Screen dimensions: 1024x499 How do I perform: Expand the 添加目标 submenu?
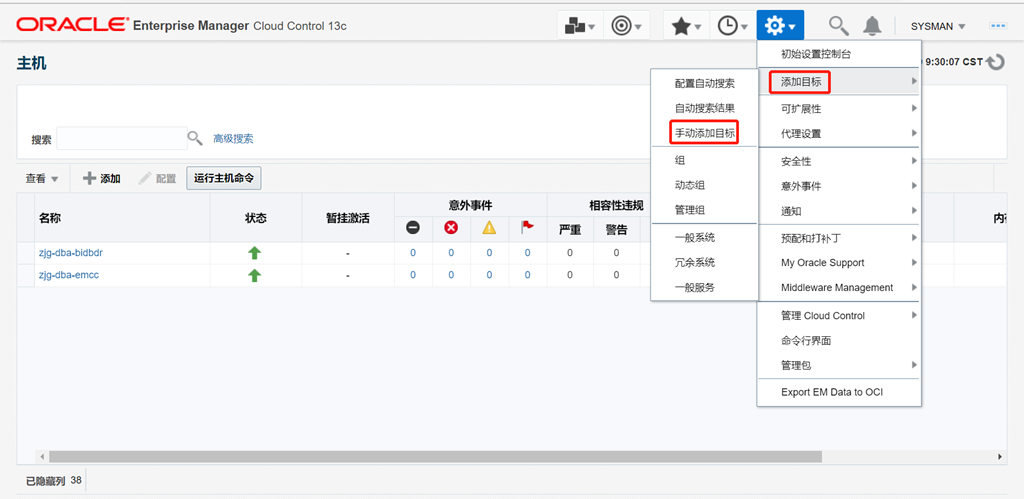point(839,82)
